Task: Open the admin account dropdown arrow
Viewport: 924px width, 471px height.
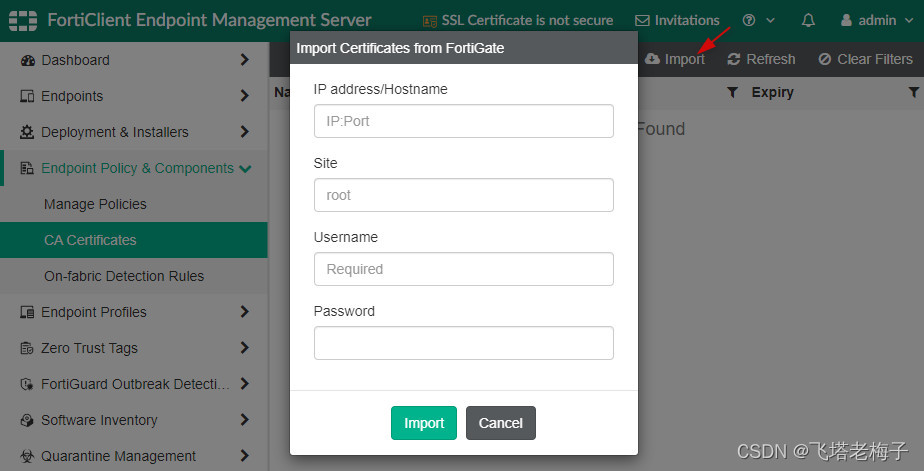Action: tap(908, 21)
